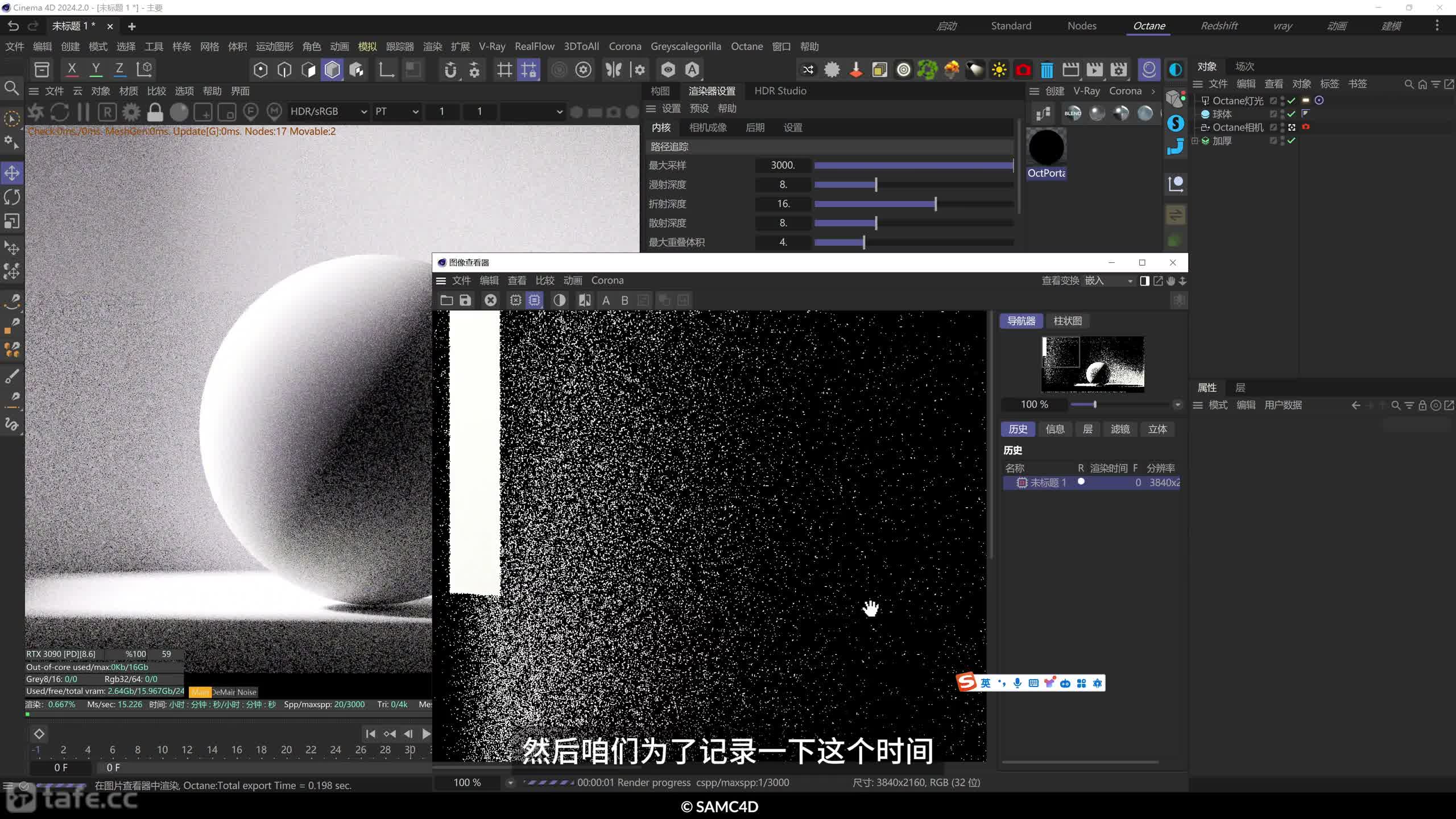This screenshot has height=819, width=1456.
Task: Toggle the X axis lock icon
Action: [72, 69]
